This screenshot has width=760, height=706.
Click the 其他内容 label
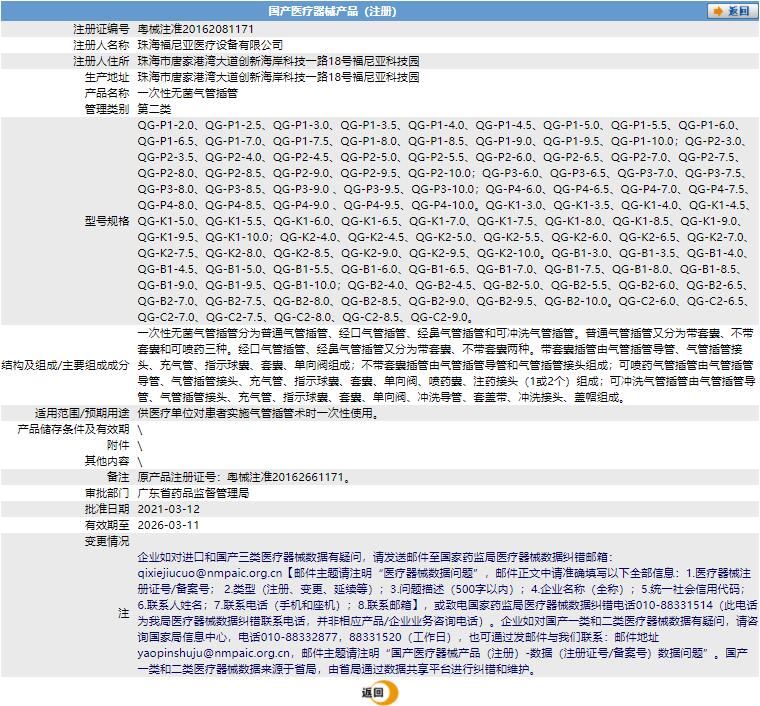[107, 461]
